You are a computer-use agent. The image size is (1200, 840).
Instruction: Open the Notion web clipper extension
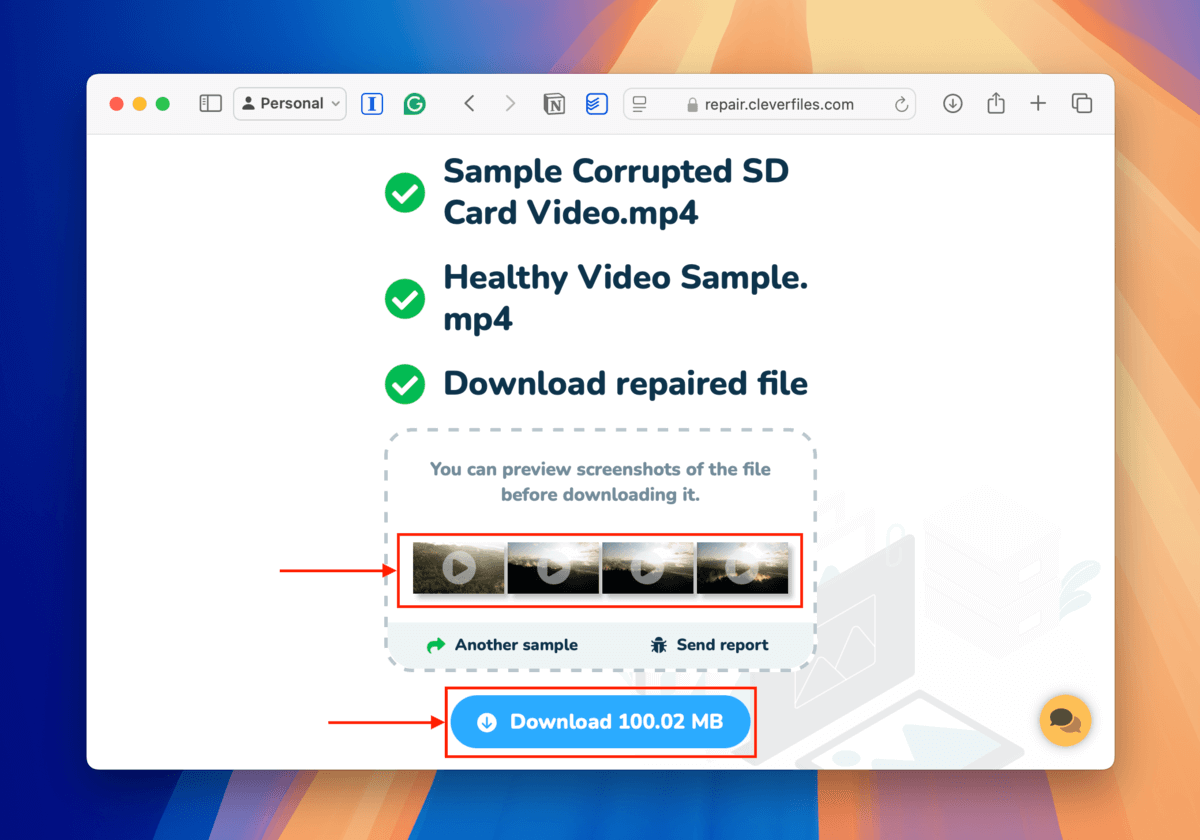tap(554, 103)
